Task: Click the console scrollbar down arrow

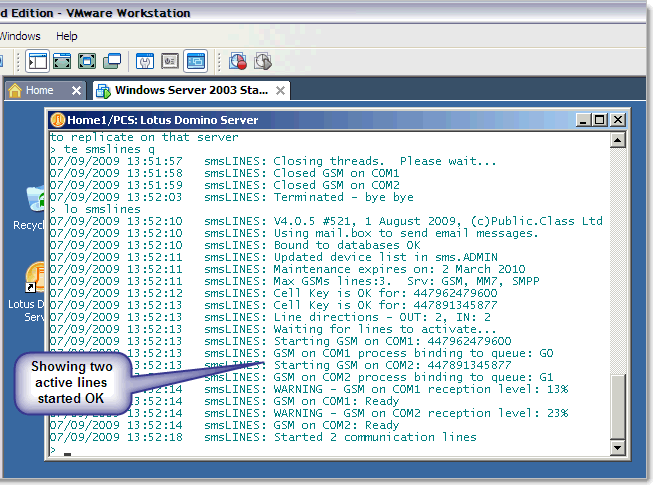Action: click(x=618, y=448)
